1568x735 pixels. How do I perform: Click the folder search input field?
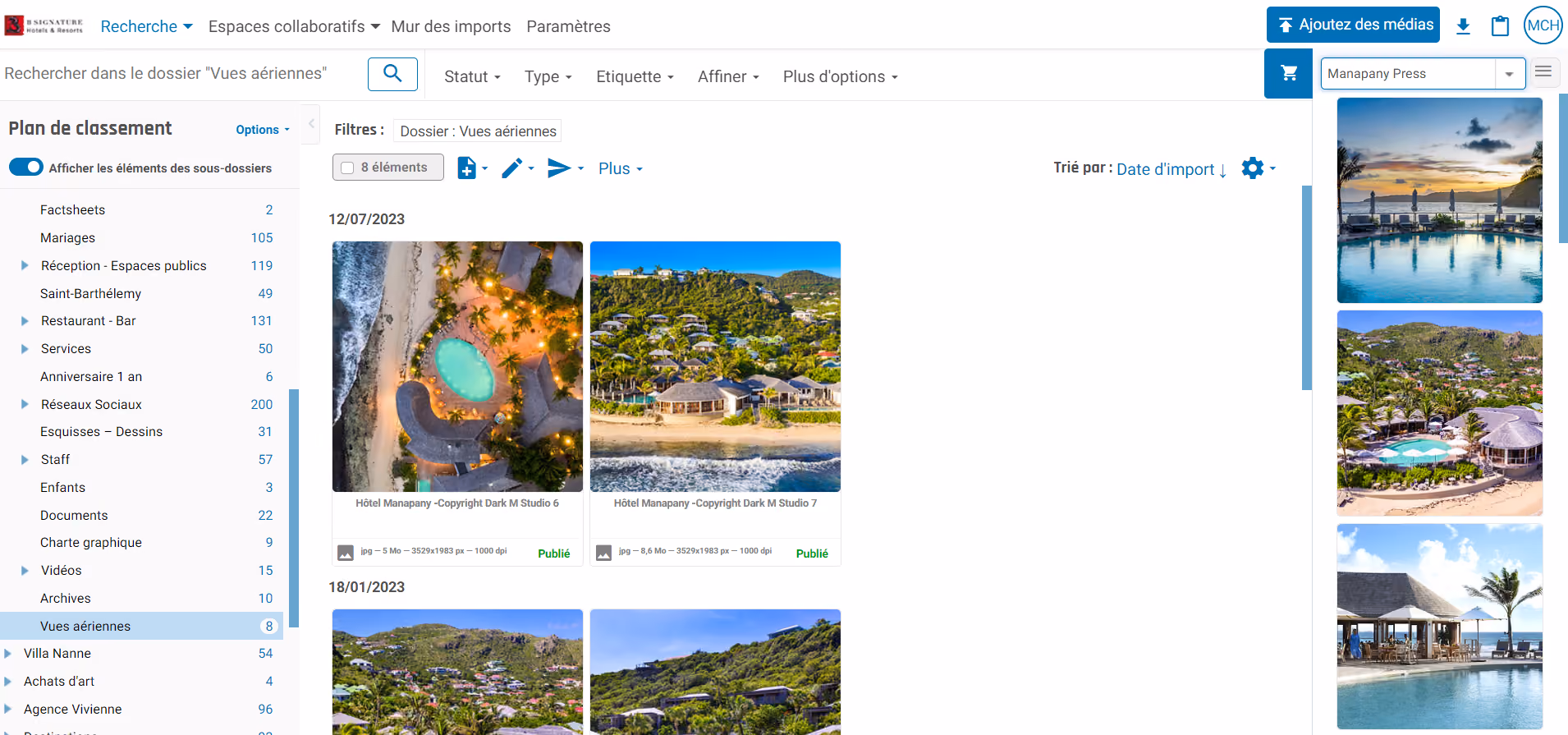click(182, 74)
